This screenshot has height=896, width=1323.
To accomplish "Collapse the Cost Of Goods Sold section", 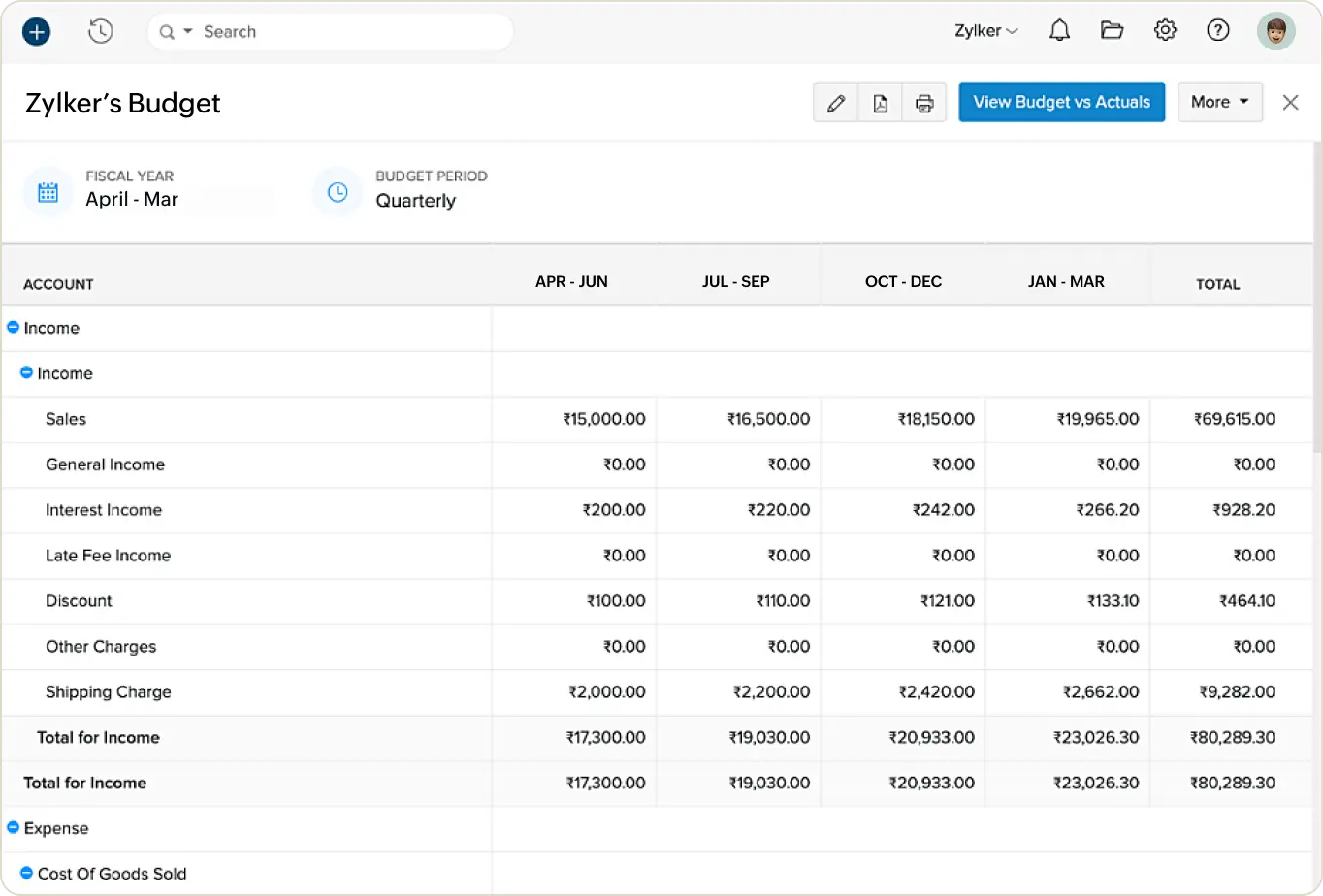I will tap(26, 874).
